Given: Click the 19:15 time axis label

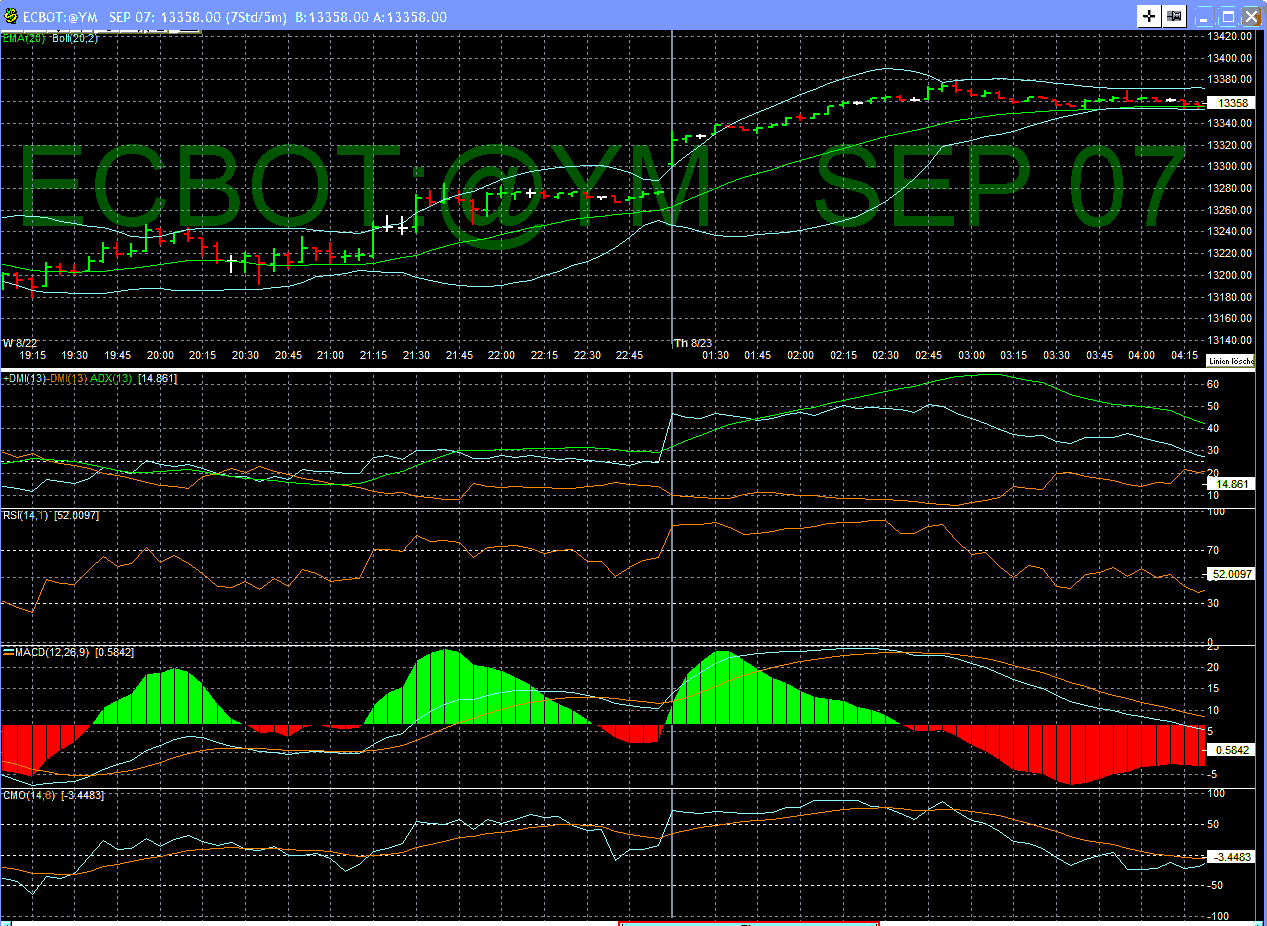Looking at the screenshot, I should click(x=33, y=355).
